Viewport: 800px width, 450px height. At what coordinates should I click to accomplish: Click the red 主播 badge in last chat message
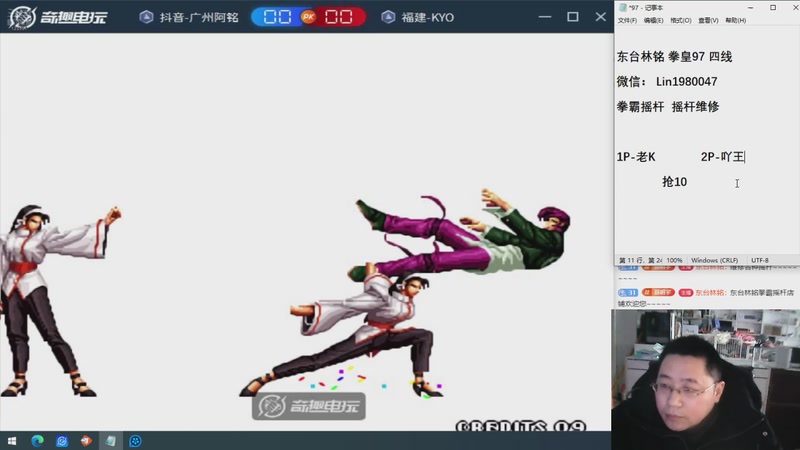[x=686, y=292]
